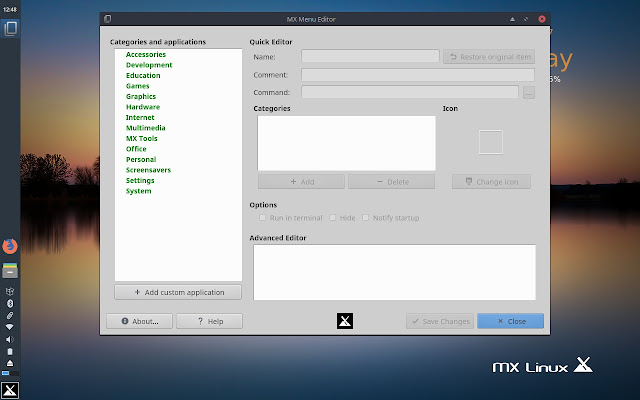Select the Graphics category
This screenshot has width=640, height=400.
pos(141,96)
